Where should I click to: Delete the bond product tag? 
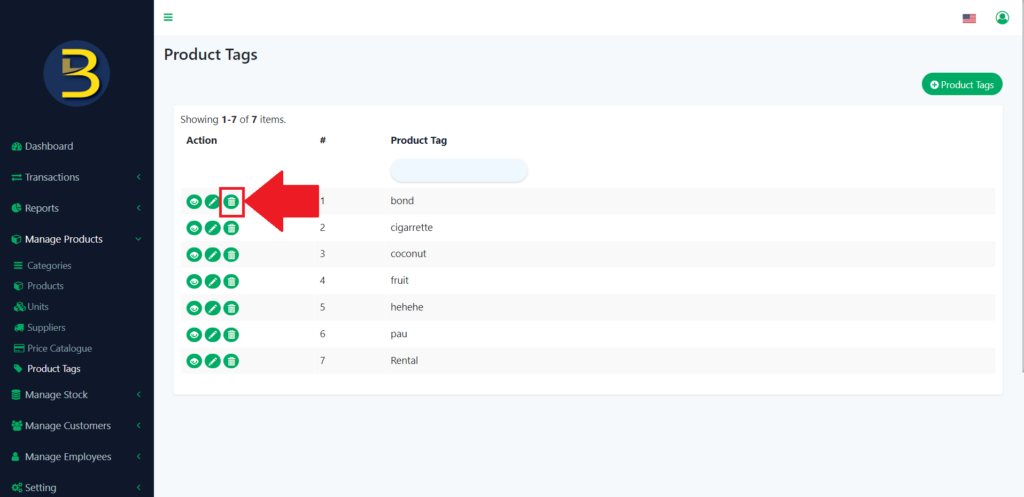[x=231, y=202]
